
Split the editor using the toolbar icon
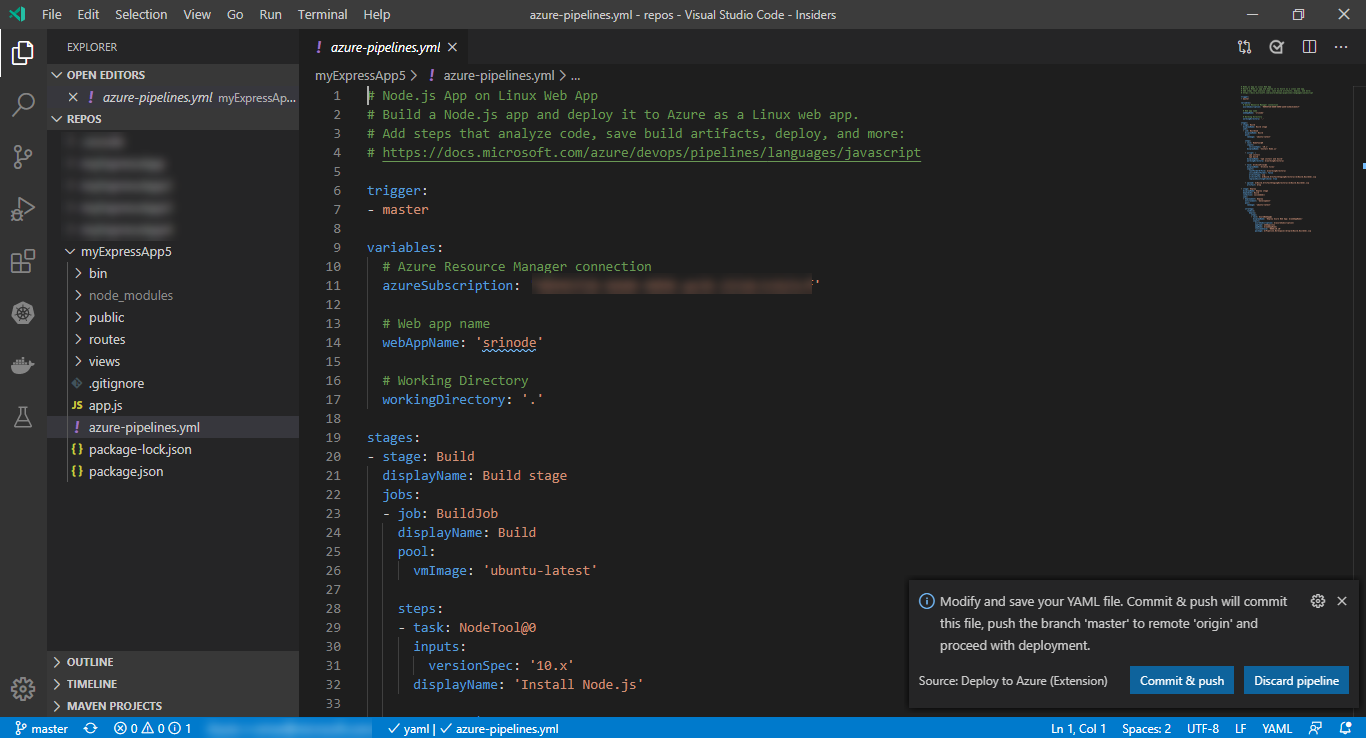tap(1309, 46)
